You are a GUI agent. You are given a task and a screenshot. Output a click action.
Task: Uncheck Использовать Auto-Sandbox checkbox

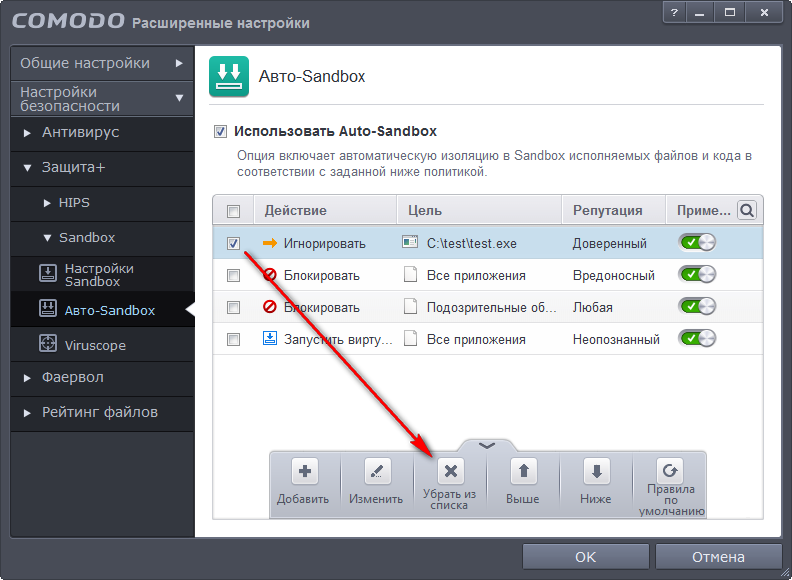[x=220, y=132]
